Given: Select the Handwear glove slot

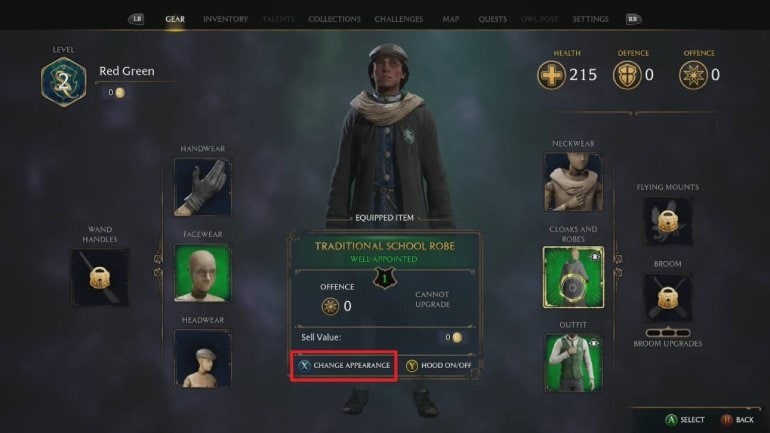Looking at the screenshot, I should [203, 187].
